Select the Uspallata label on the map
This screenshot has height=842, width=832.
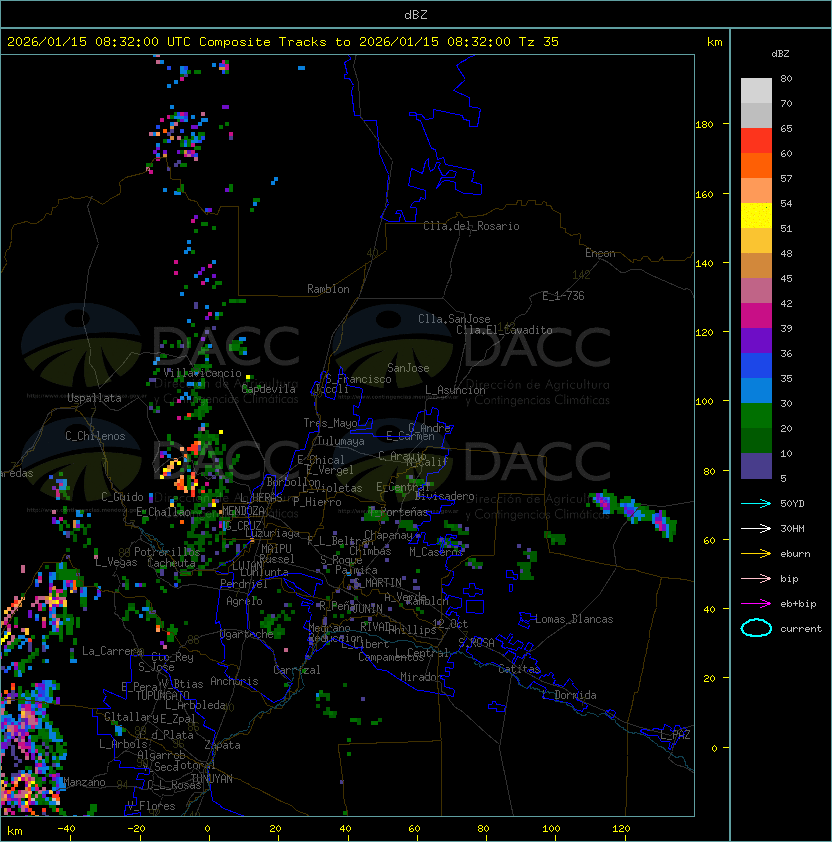(x=94, y=398)
